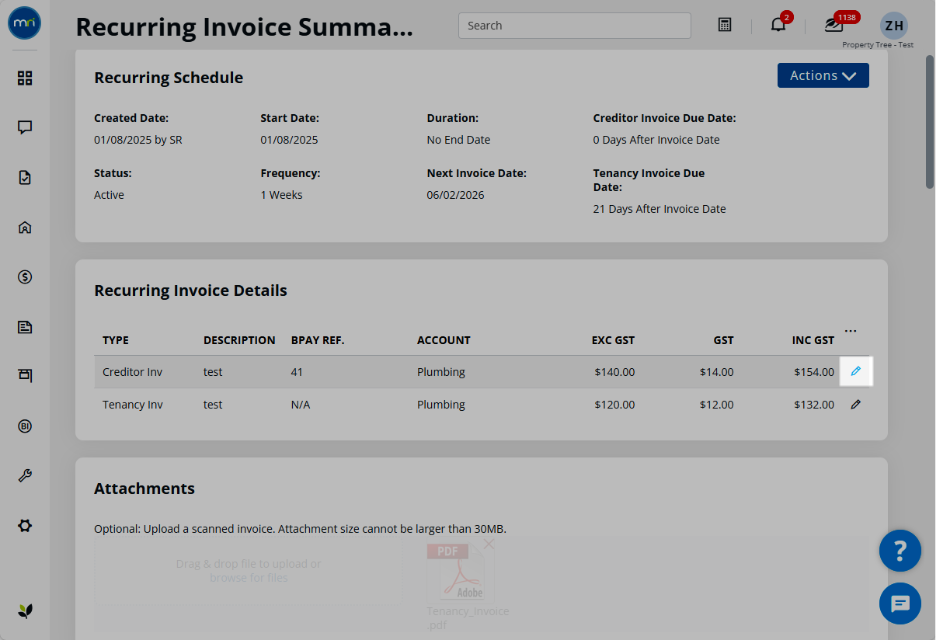Open the reports newspaper sidebar icon
This screenshot has width=936, height=640.
(x=24, y=327)
